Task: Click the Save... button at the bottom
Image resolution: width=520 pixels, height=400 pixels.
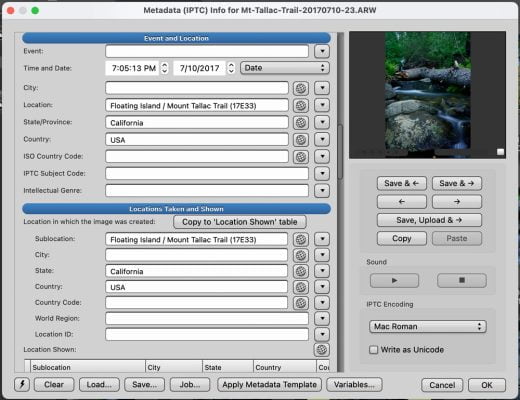Action: (x=144, y=385)
